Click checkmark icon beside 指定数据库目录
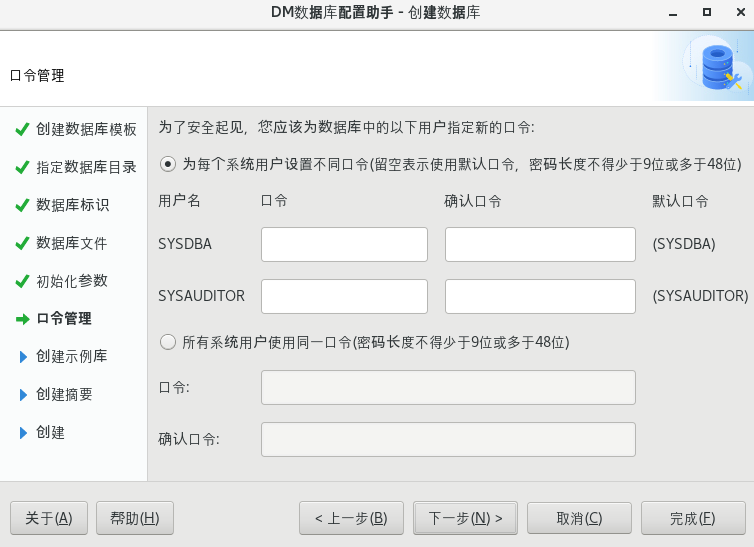 tap(22, 167)
